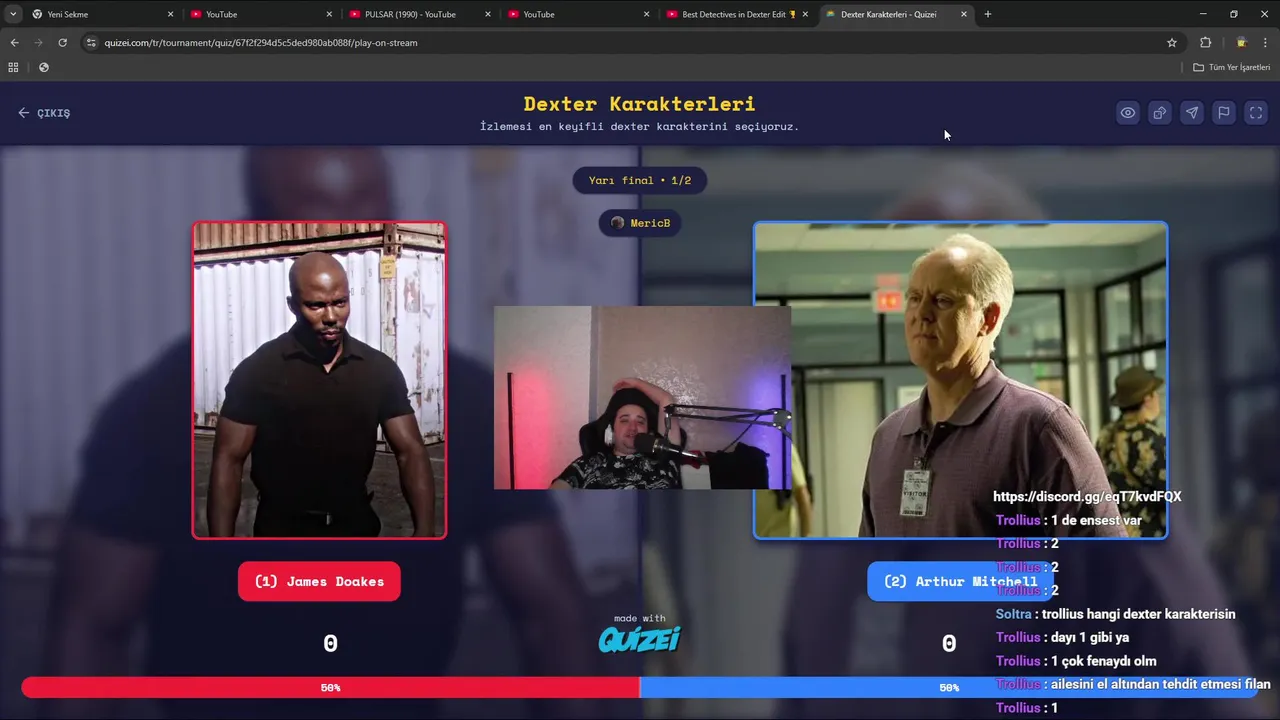1280x720 pixels.
Task: Click the streamer webcam overlay
Action: coord(642,398)
